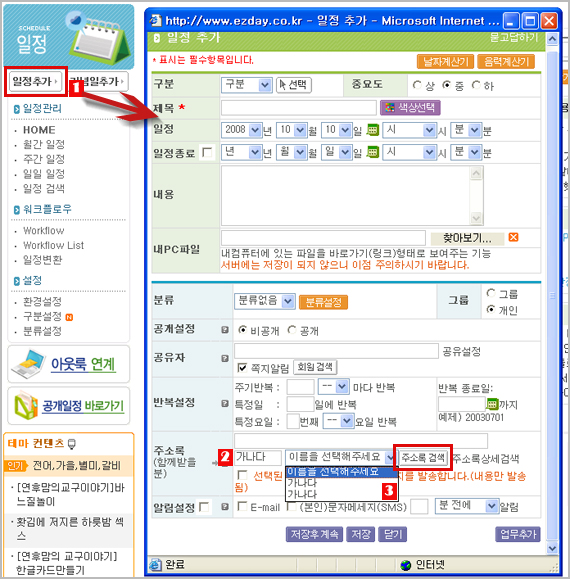Open calendar icon for repeat end date
570x579 pixels.
[x=492, y=404]
